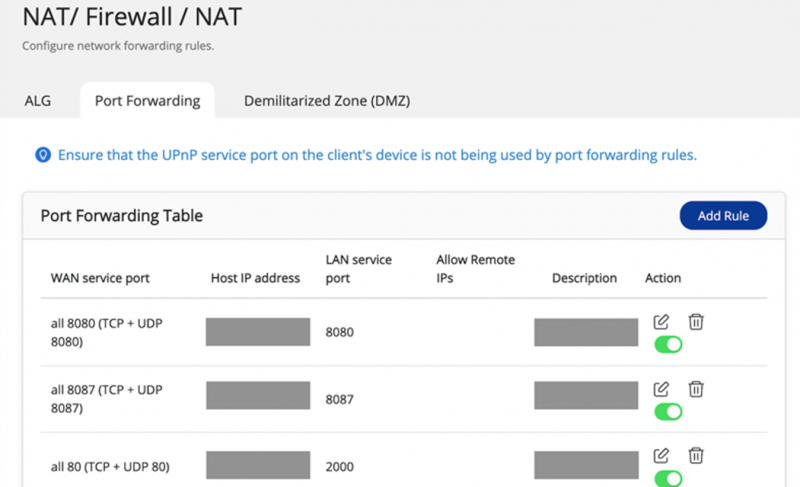Edit the 8080 port forwarding rule

click(x=661, y=322)
